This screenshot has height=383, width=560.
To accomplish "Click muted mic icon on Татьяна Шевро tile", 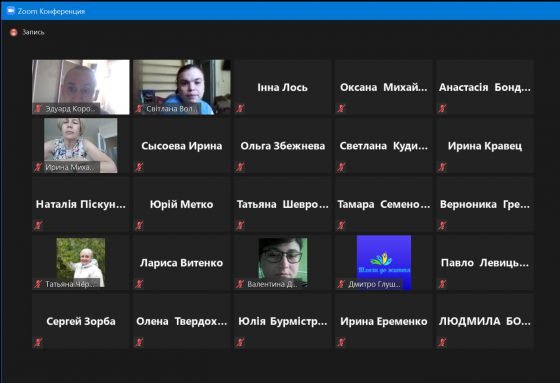I will click(x=240, y=225).
